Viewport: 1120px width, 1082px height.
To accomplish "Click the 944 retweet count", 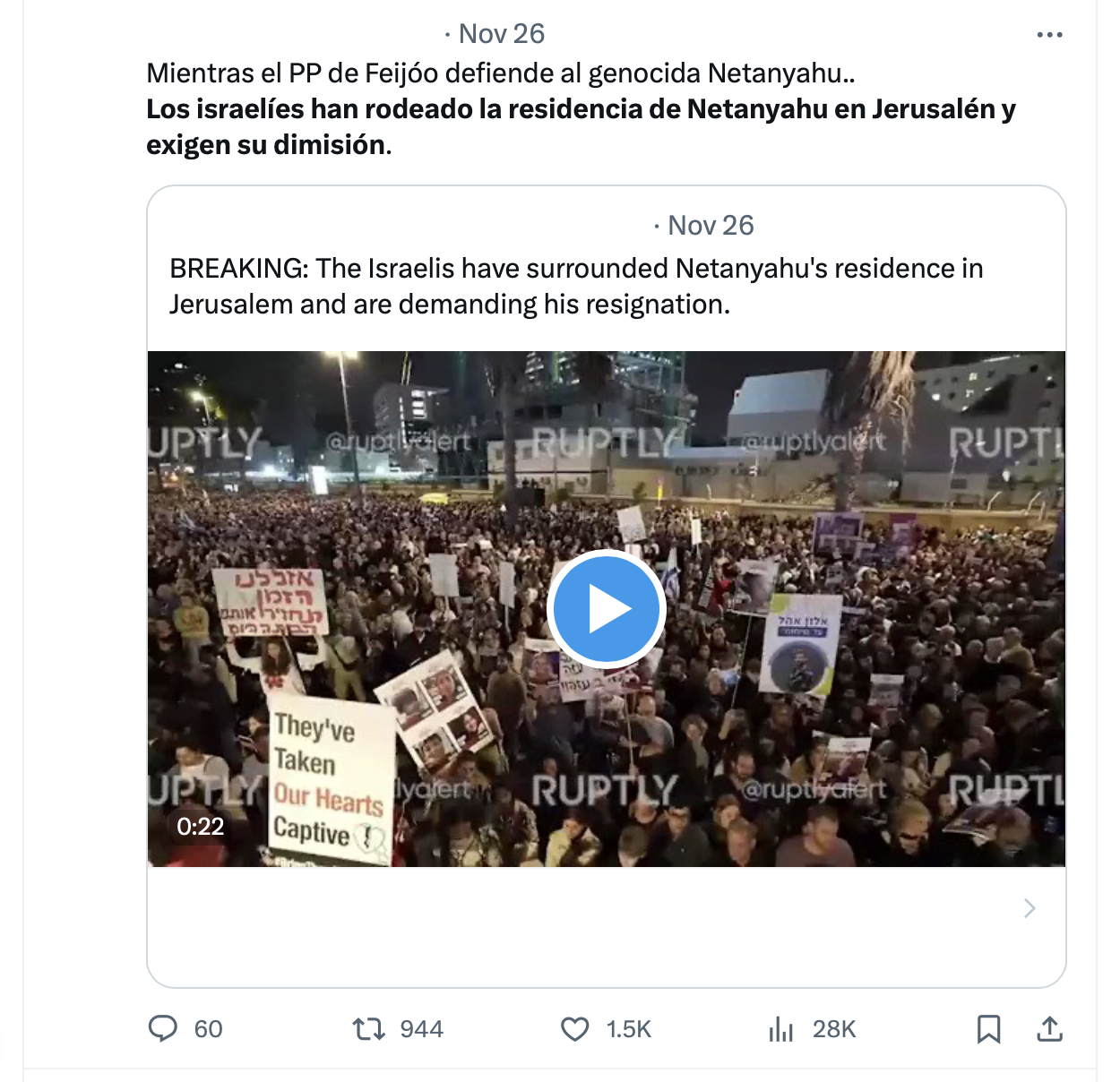I will point(422,1029).
